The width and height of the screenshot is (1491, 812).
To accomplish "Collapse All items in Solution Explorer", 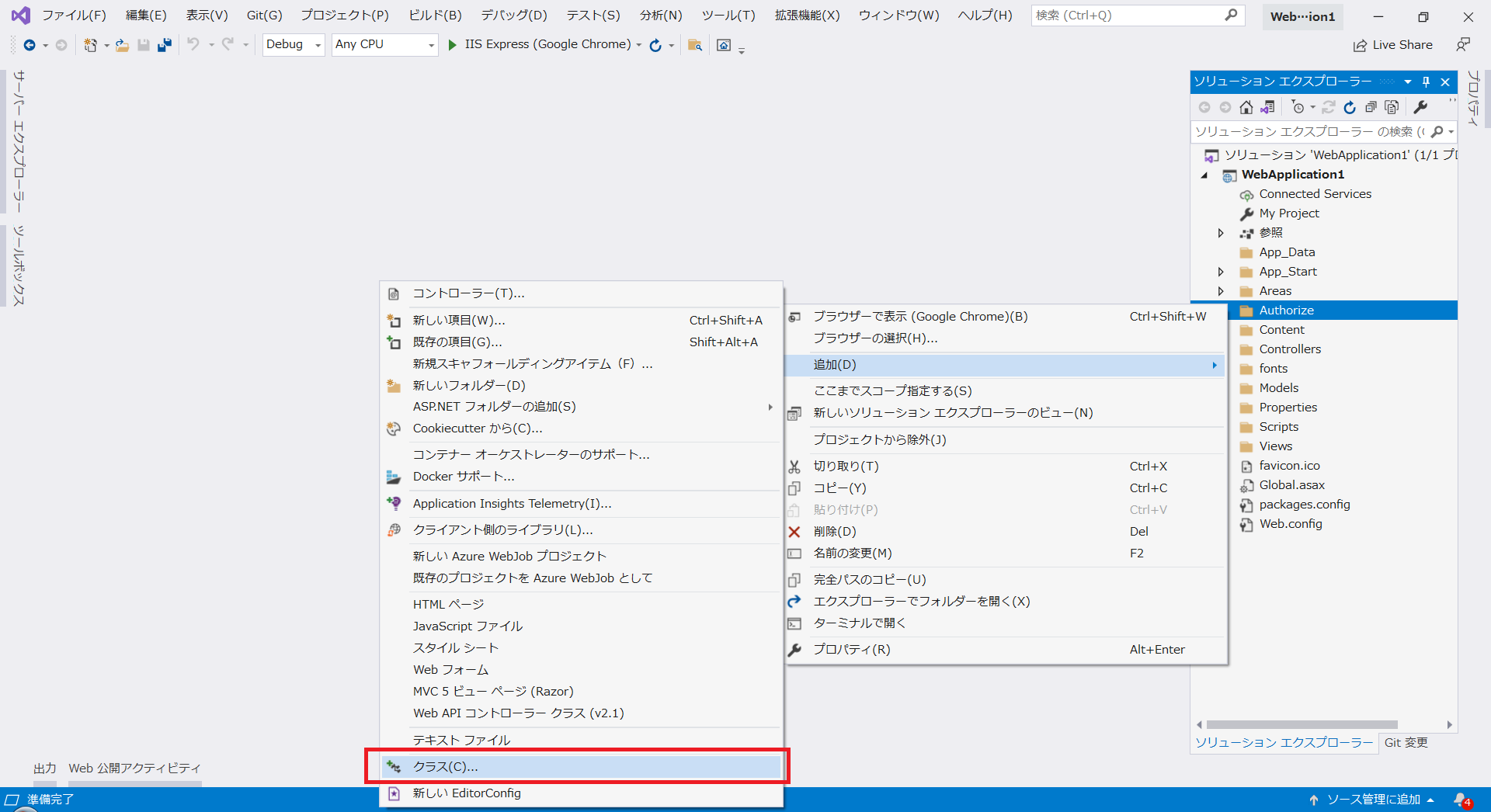I will pyautogui.click(x=1371, y=108).
